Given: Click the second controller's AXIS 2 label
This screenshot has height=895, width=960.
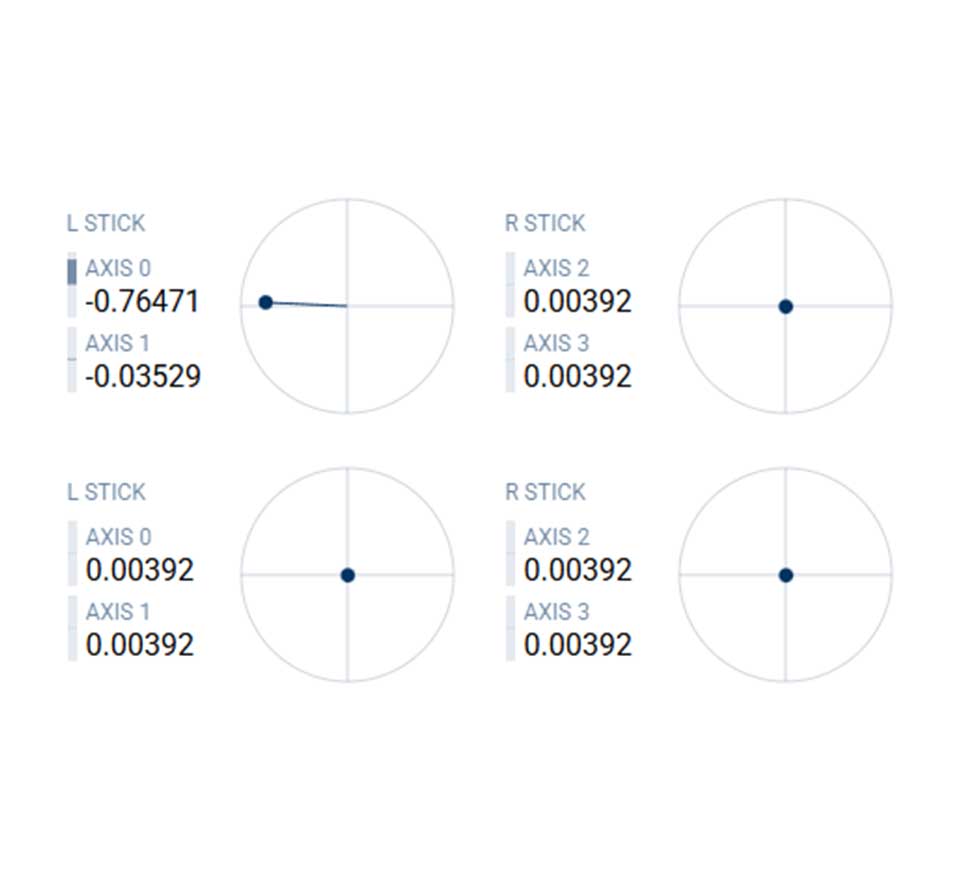Looking at the screenshot, I should (556, 537).
